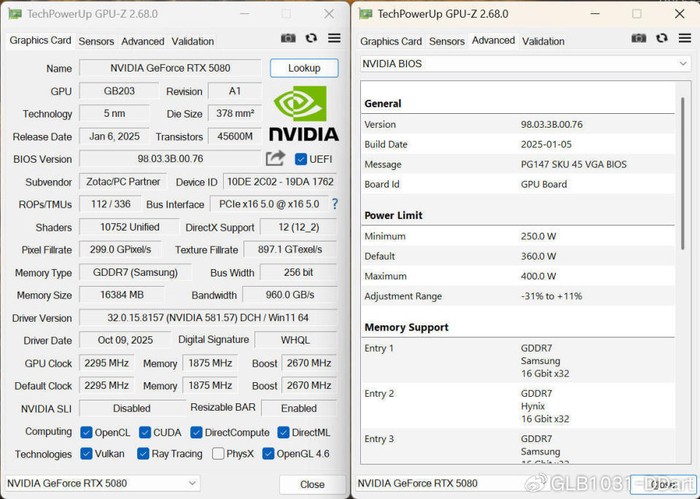Close the left GPU-Z window via X
Viewport: 700px width, 499px height.
coord(329,14)
